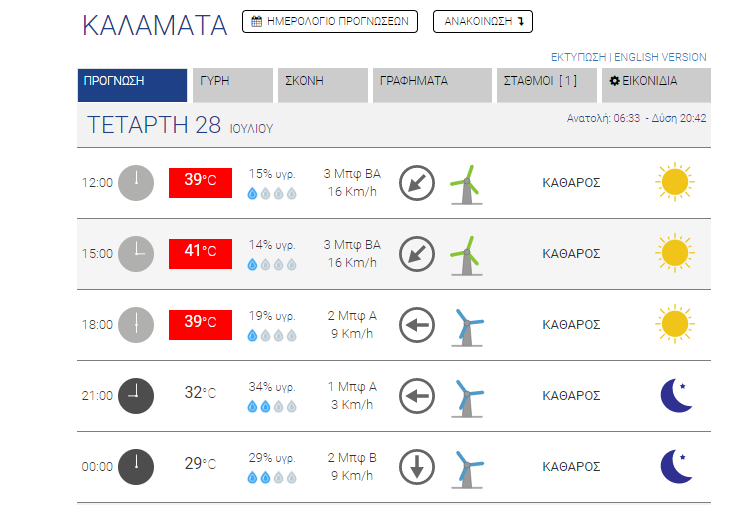Click the blue windmill icon at 18:00
This screenshot has width=731, height=505.
pyautogui.click(x=466, y=325)
